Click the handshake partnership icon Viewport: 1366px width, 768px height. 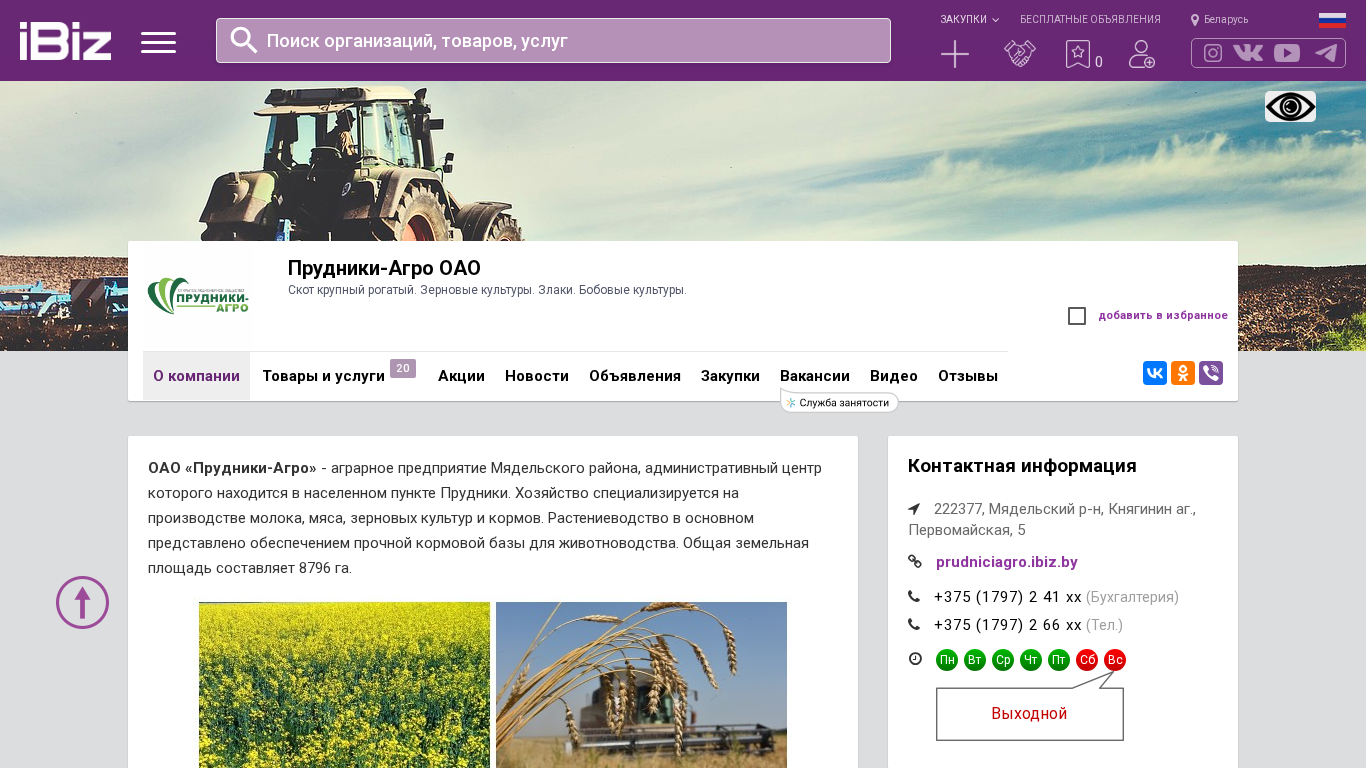(x=1019, y=54)
